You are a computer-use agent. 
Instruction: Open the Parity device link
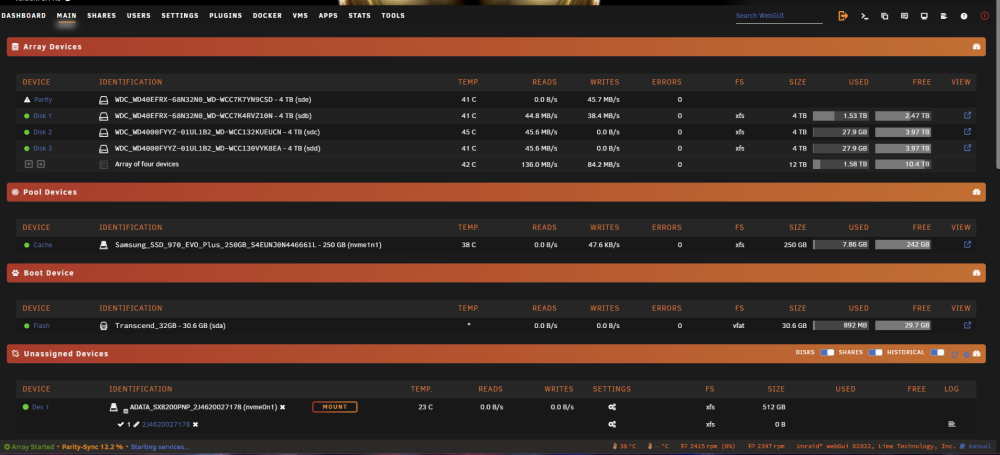pos(43,100)
